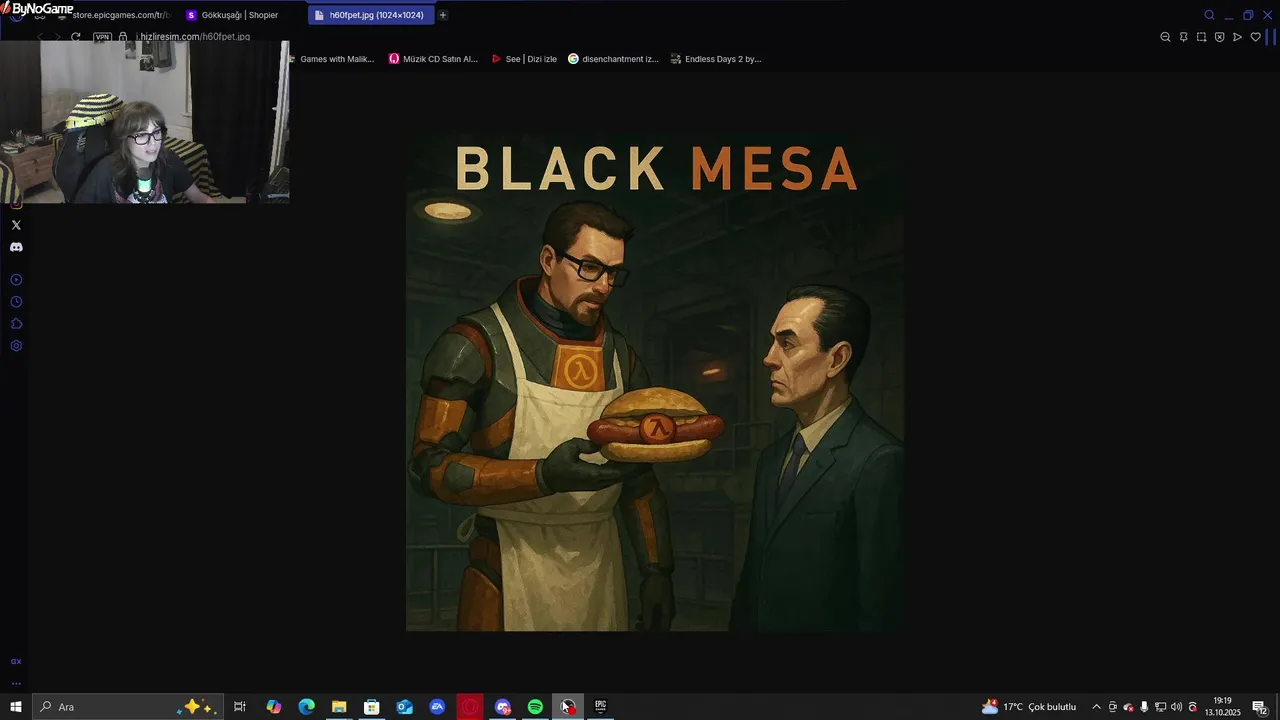The height and width of the screenshot is (720, 1280).
Task: Open notification center with 12 badge
Action: pos(1260,707)
